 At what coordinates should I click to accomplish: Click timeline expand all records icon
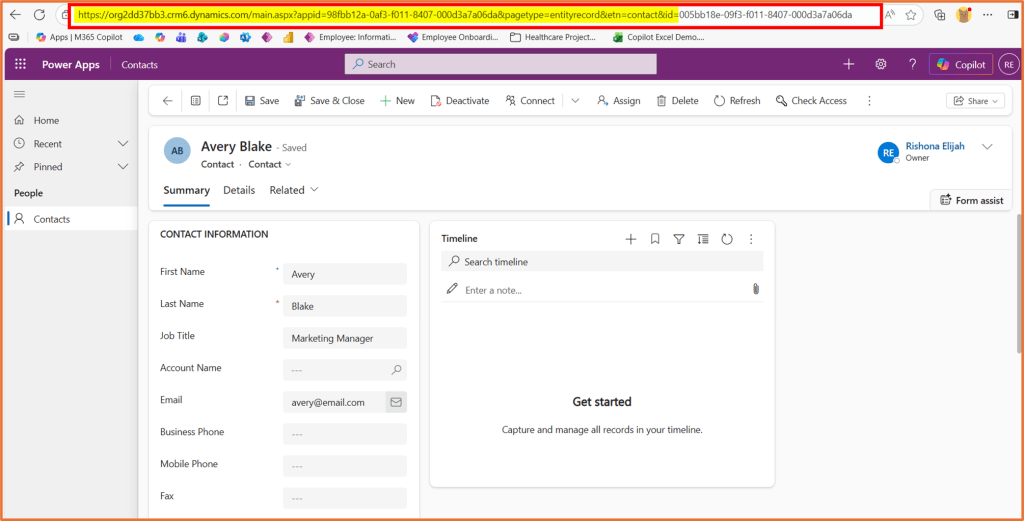click(703, 240)
